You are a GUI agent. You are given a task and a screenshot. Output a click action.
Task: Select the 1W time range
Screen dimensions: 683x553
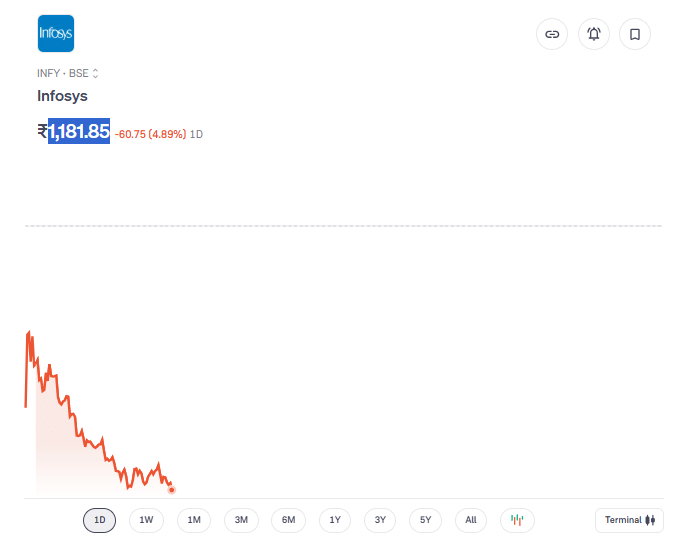[x=146, y=520]
